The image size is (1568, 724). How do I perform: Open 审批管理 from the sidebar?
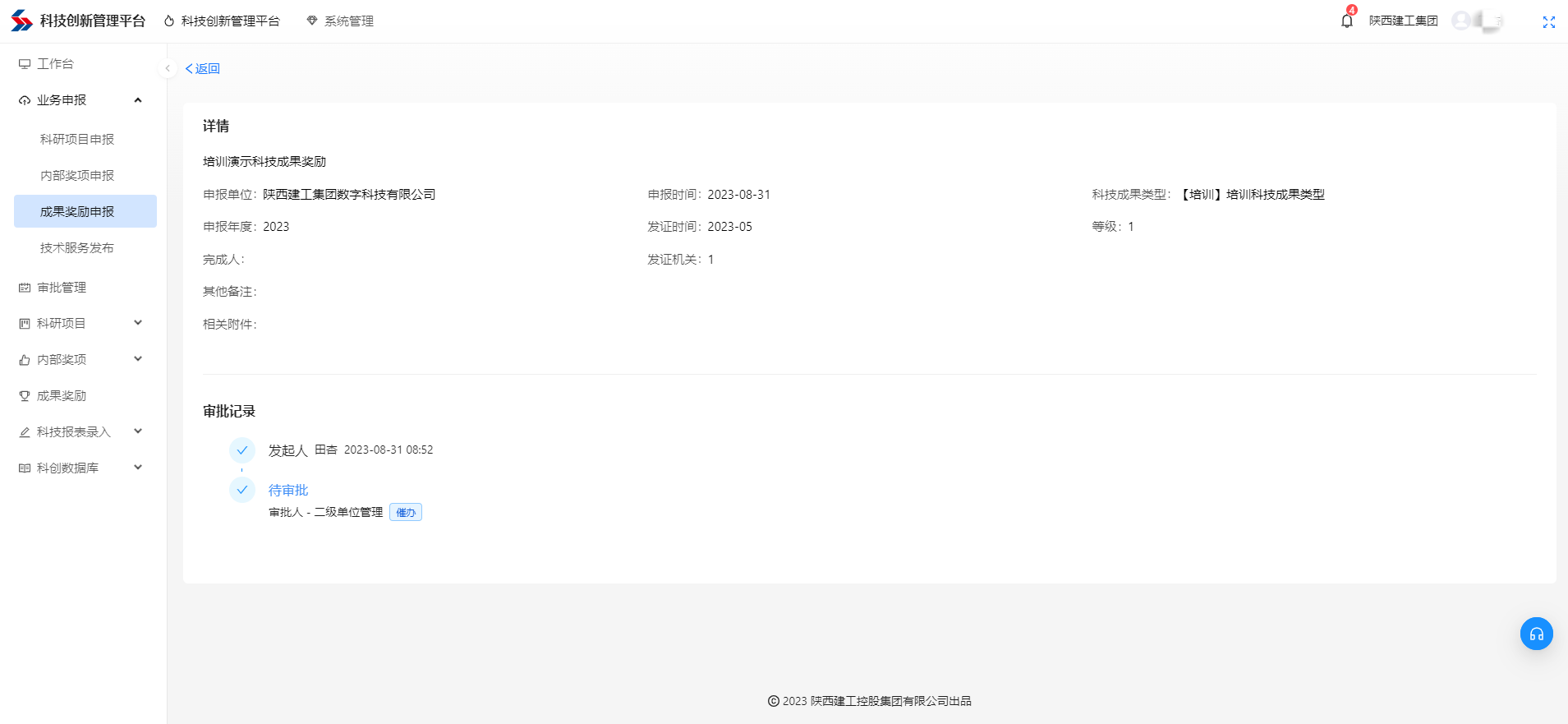point(62,288)
